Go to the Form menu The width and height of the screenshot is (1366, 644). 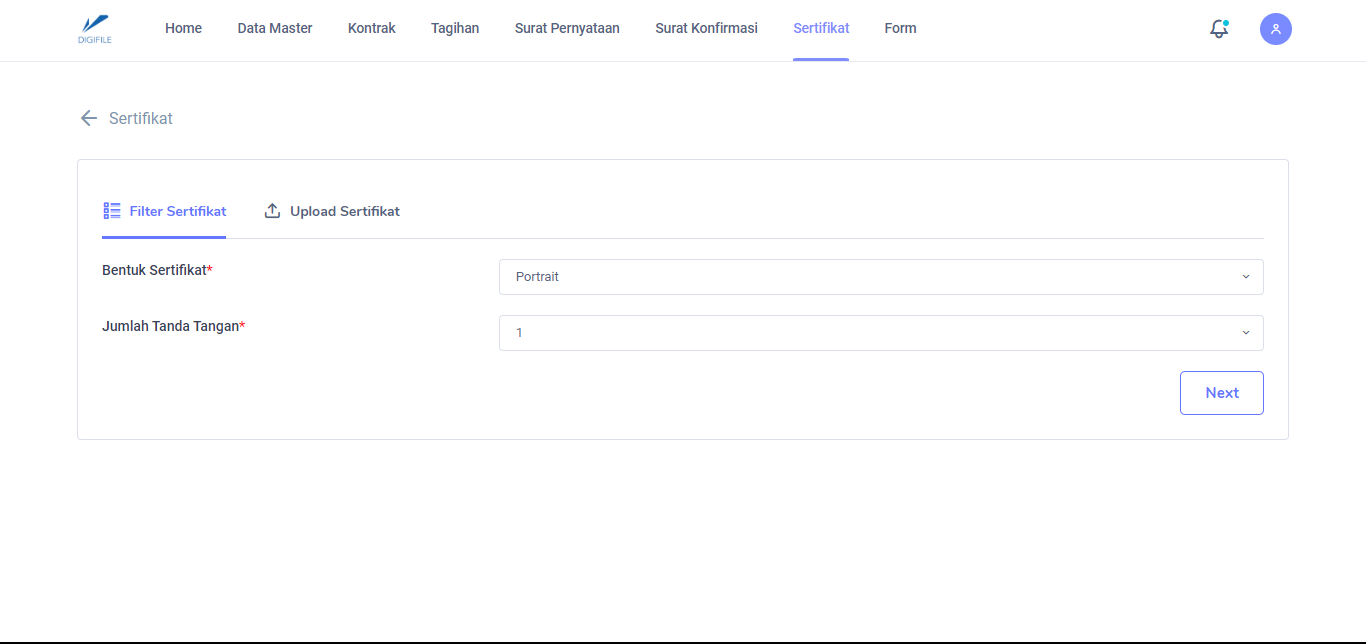[x=900, y=28]
